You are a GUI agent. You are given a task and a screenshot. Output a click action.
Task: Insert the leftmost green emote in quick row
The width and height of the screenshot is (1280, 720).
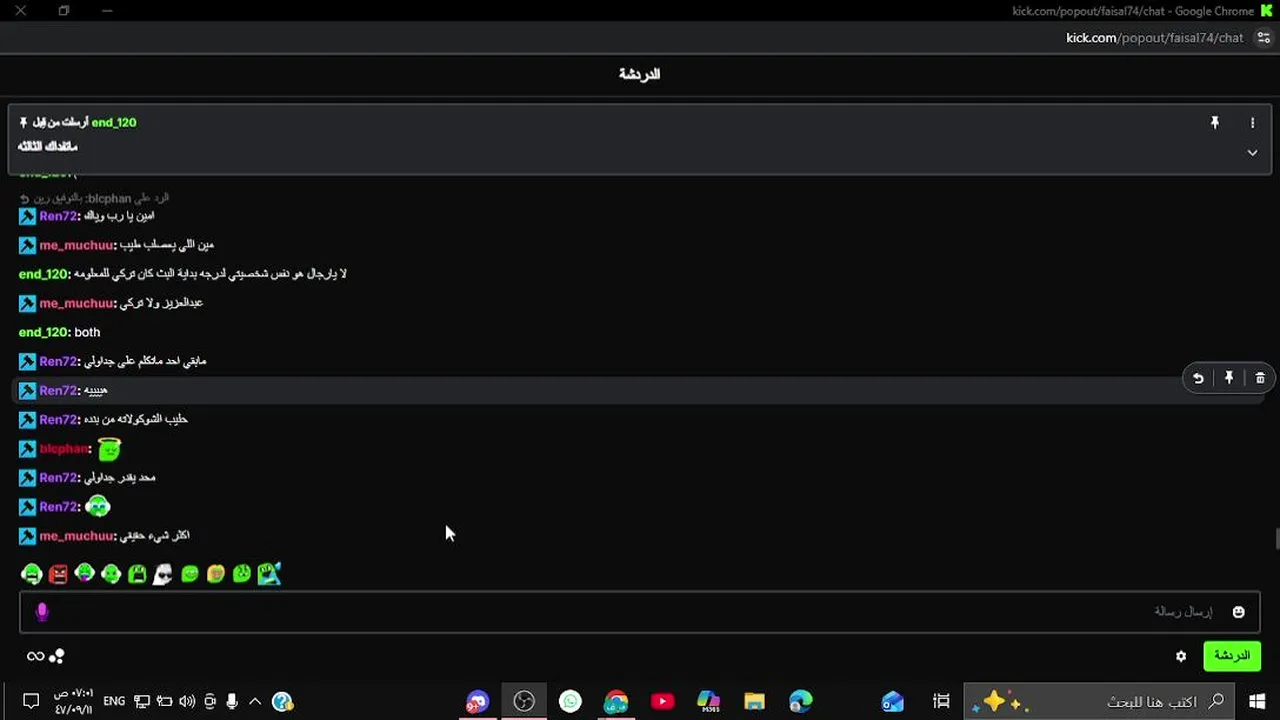coord(32,574)
